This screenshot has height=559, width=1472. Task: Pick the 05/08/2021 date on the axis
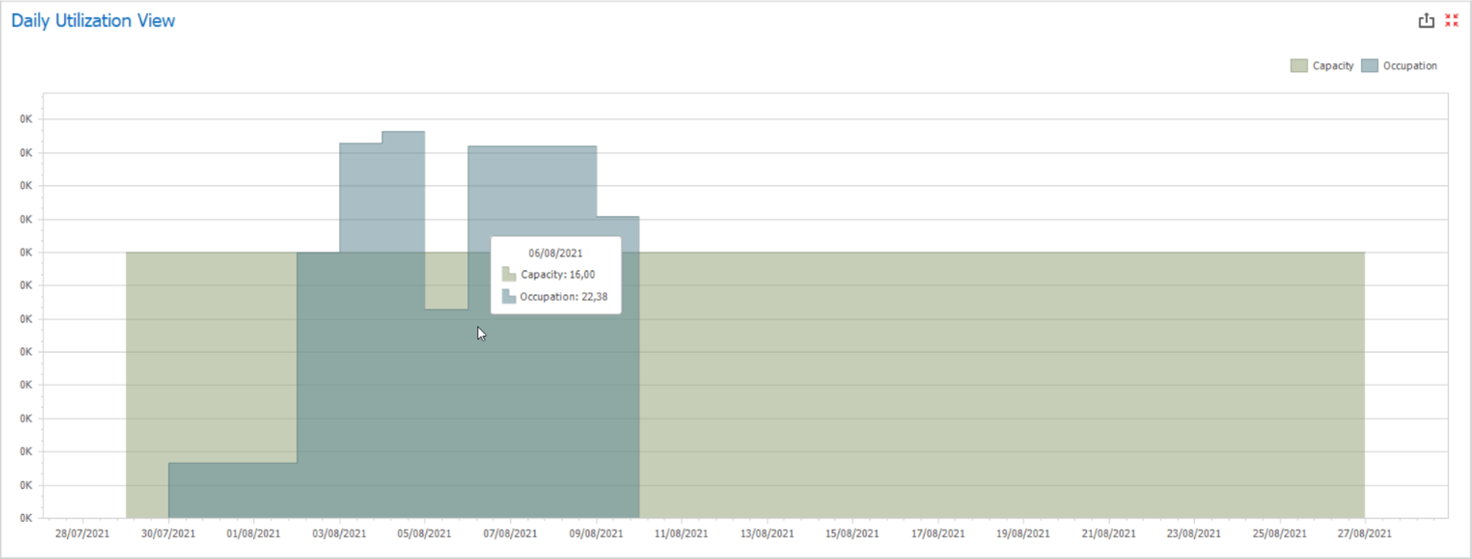point(425,534)
